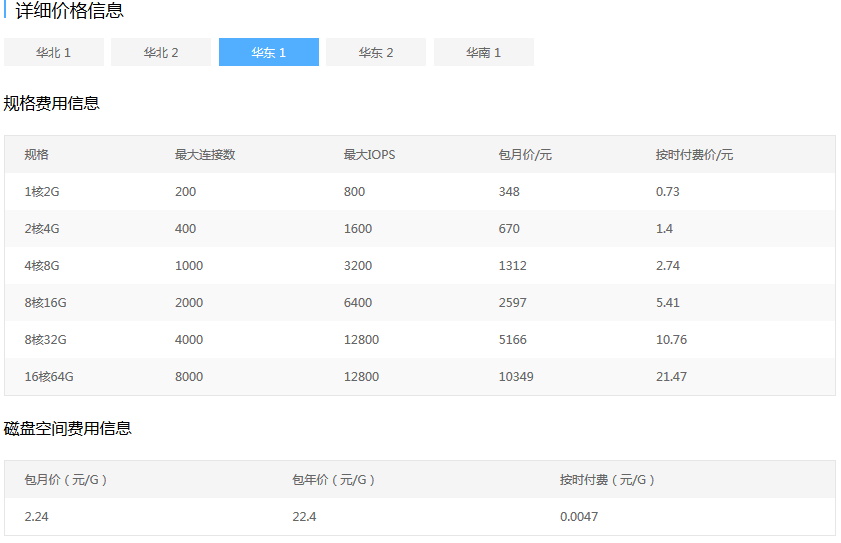Click the hourly price 0.73
Viewport: 841px width, 543px height.
[x=668, y=192]
